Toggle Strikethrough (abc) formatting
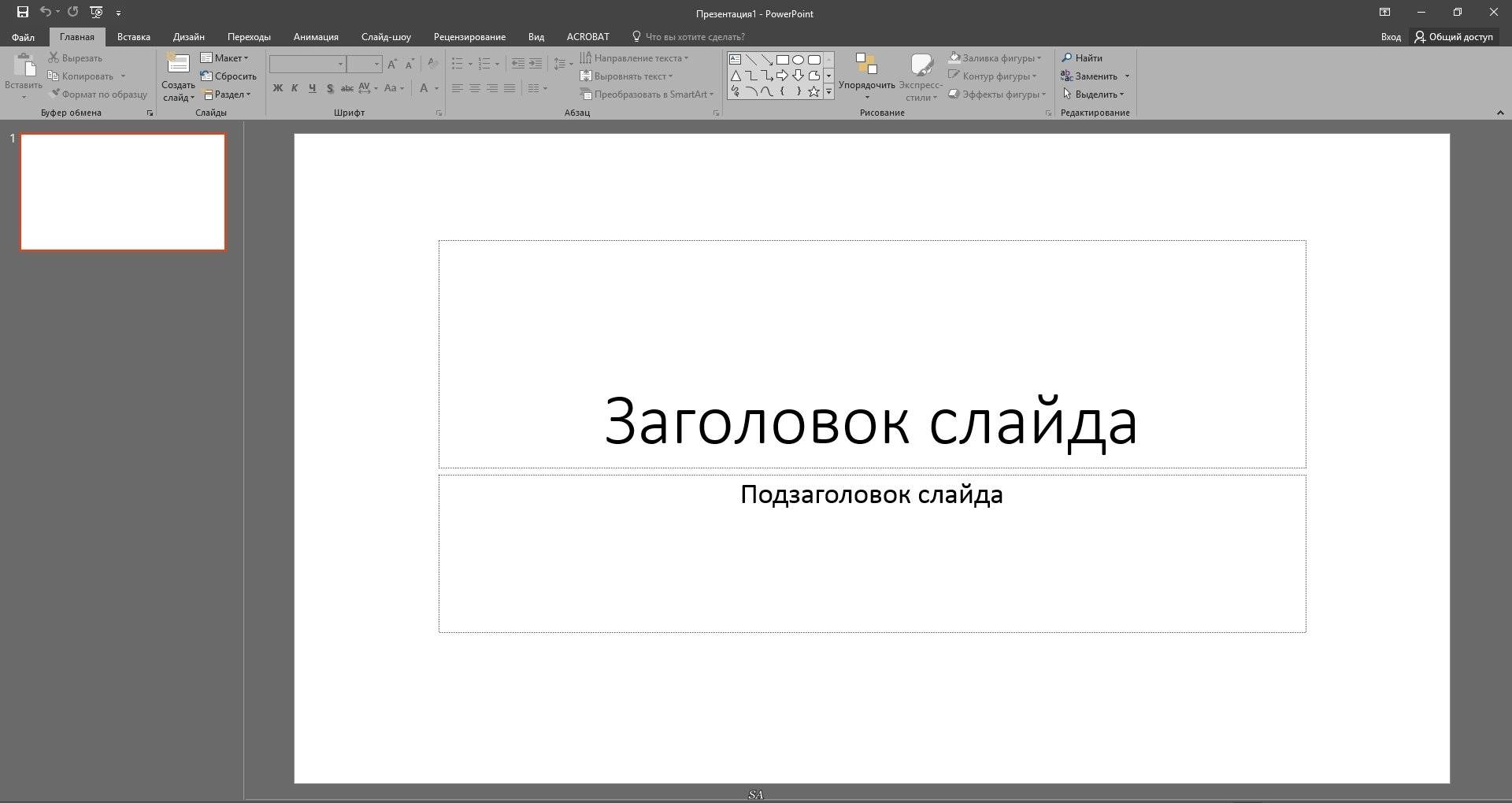The image size is (1512, 803). point(346,88)
